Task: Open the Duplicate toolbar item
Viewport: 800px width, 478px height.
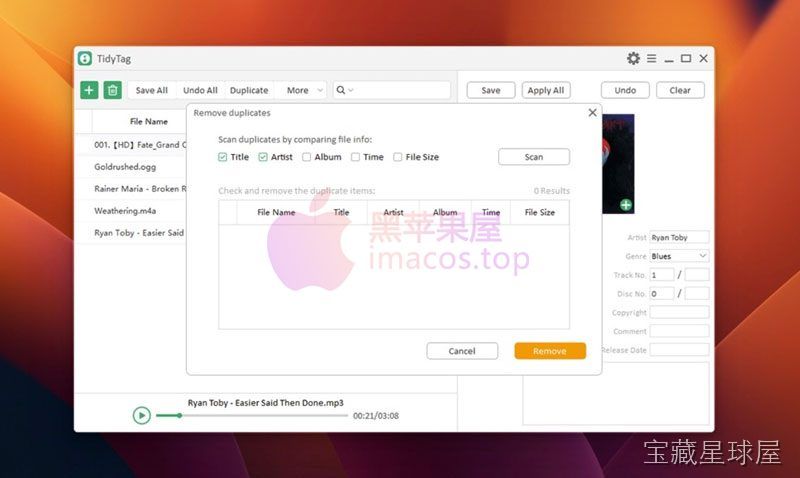Action: [249, 90]
